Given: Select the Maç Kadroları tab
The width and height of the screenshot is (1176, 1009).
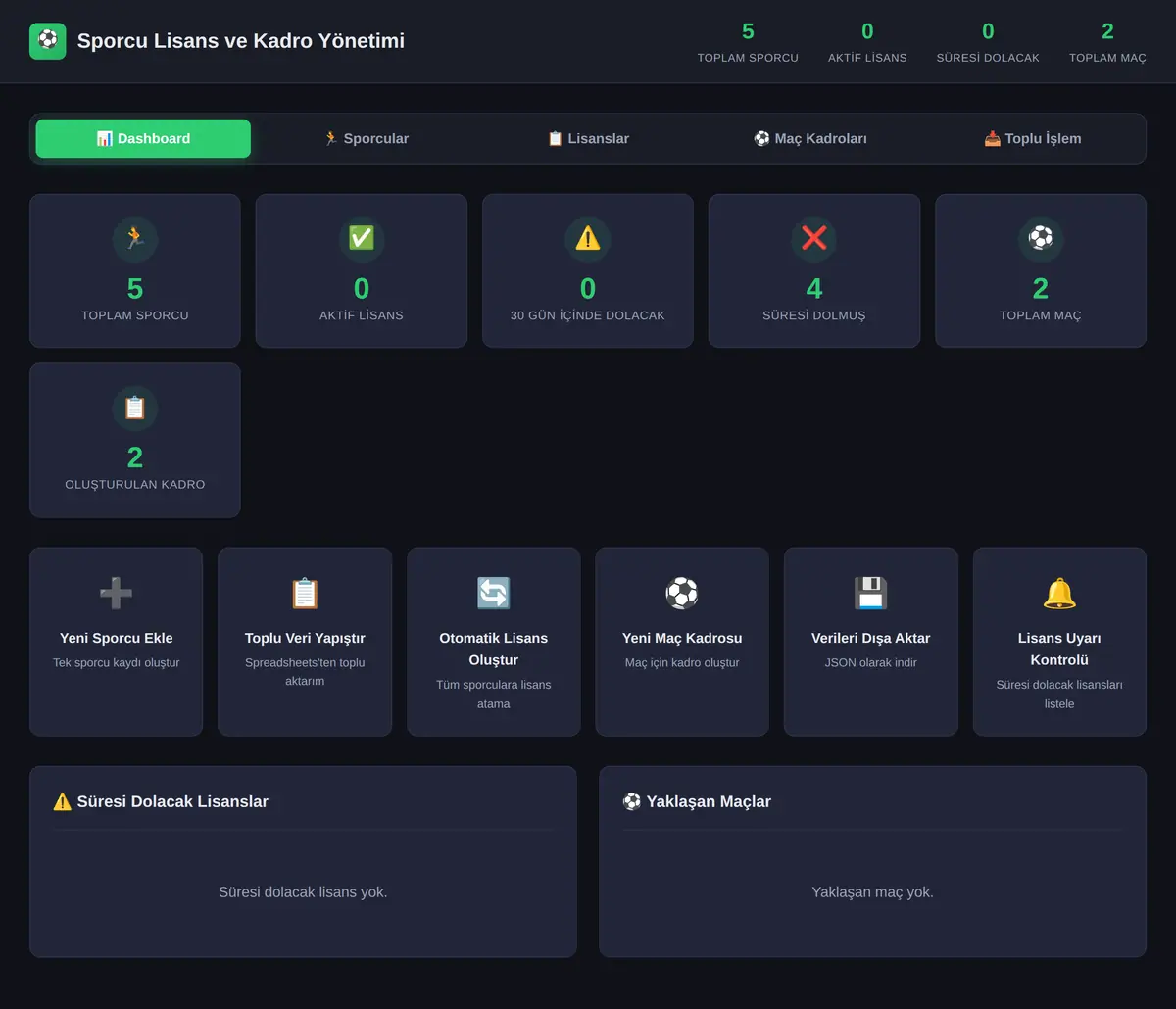Looking at the screenshot, I should [810, 139].
